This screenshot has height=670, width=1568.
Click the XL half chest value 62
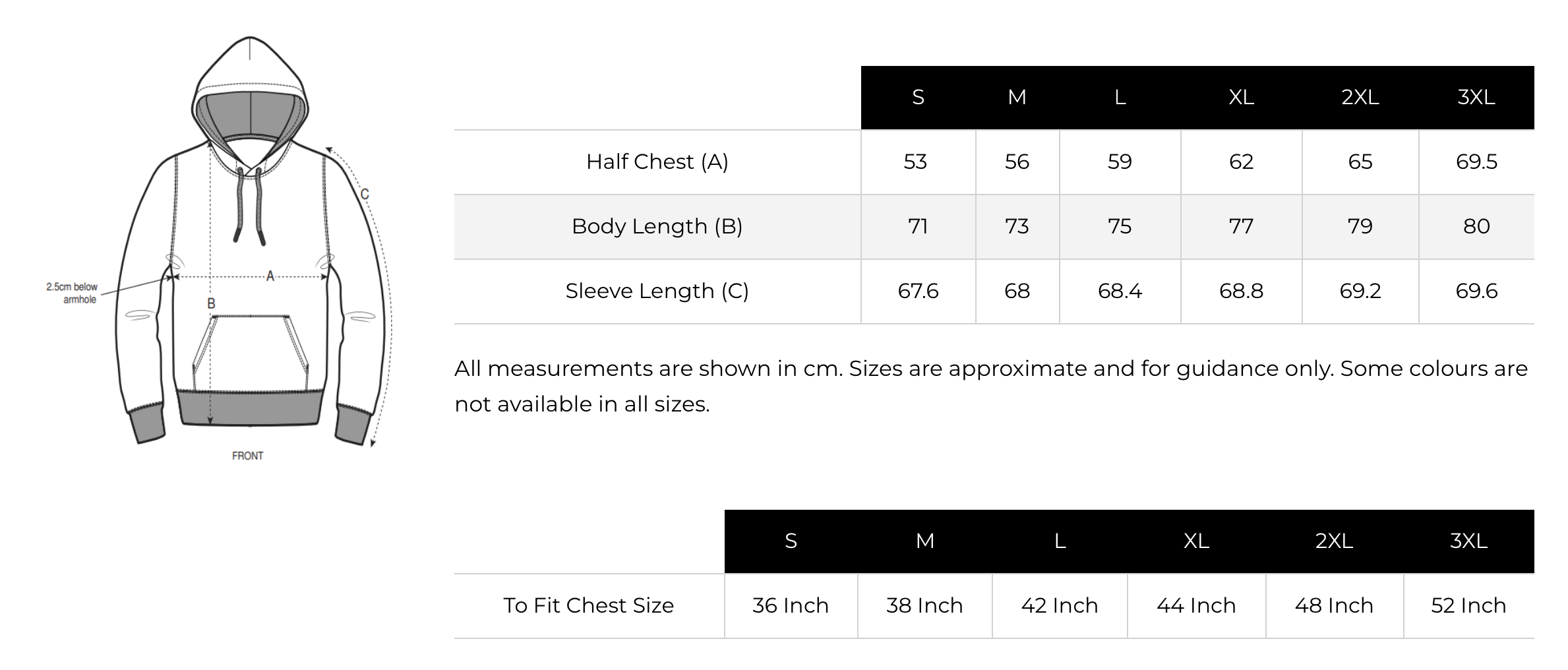1241,162
